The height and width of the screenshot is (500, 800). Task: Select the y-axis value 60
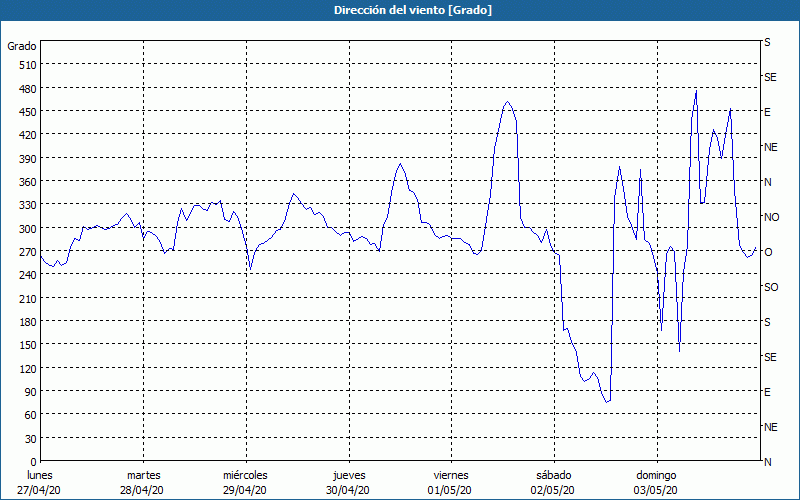[31, 415]
